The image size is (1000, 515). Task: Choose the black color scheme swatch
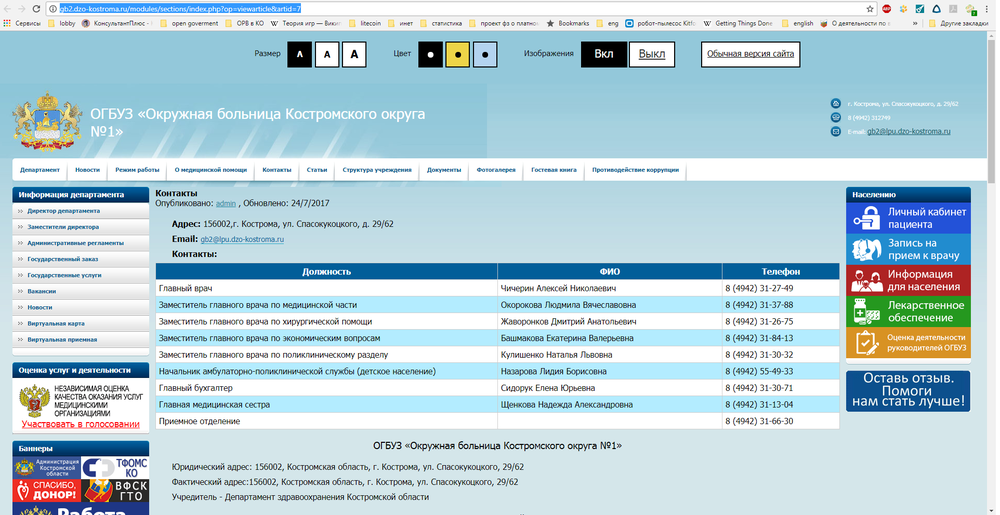coord(430,54)
